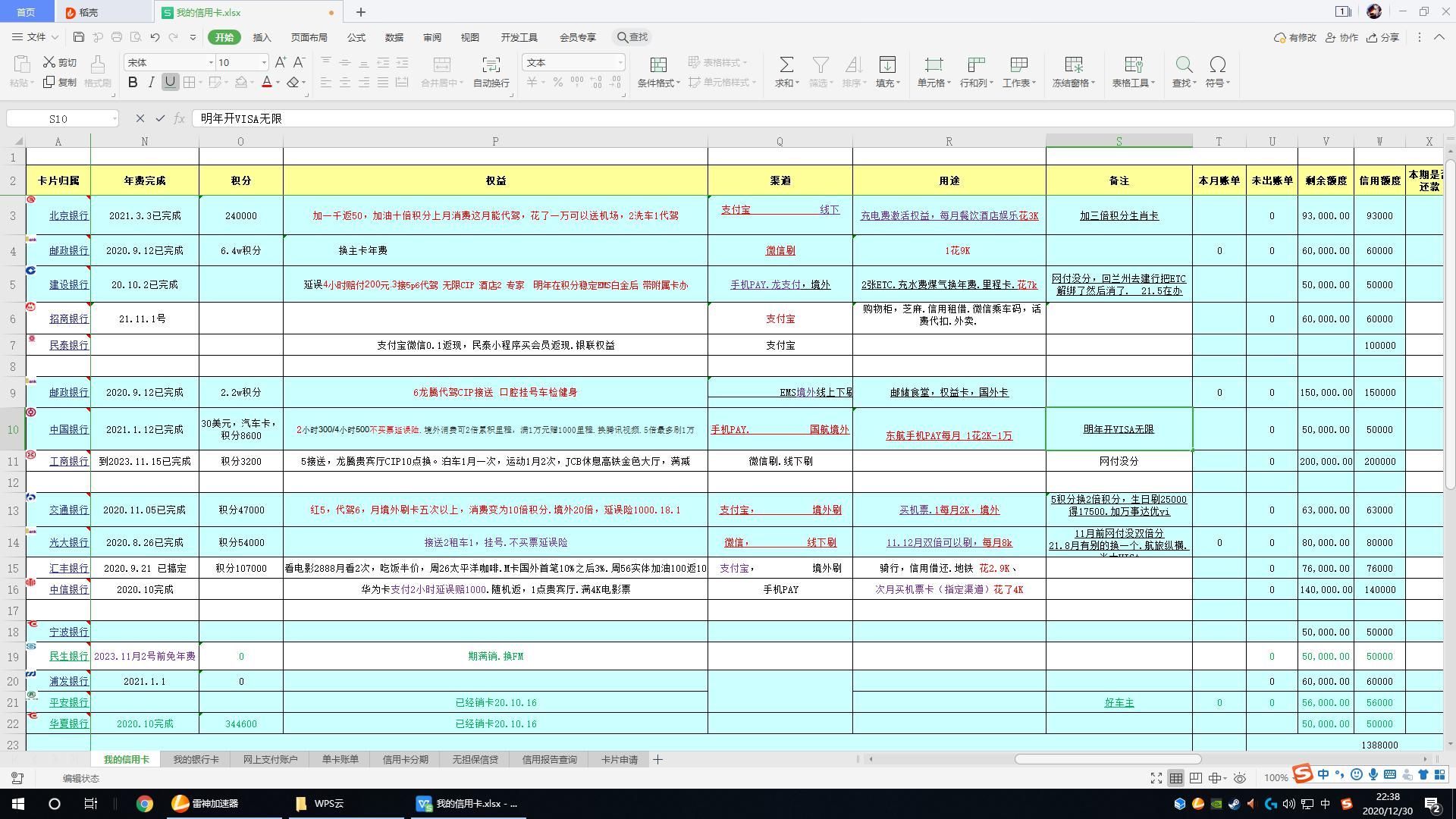Screen dimensions: 1456x819
Task: Switch to sheet tab 我的银行卡
Action: pos(196,759)
